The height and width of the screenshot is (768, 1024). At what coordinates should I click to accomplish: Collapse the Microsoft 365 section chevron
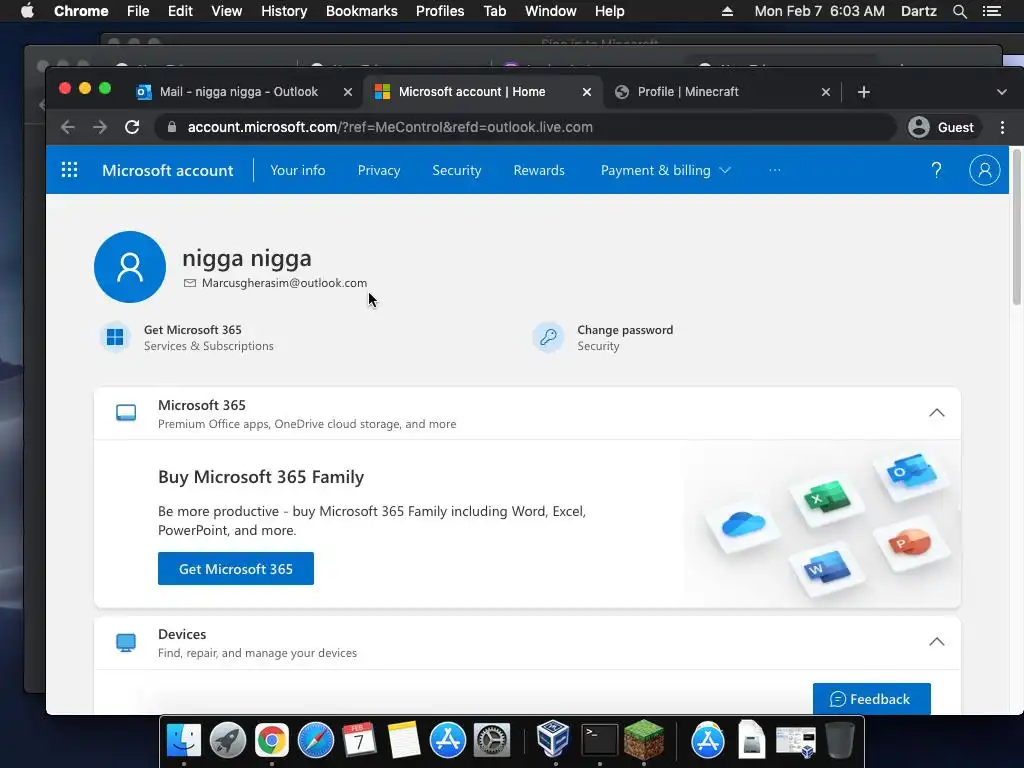click(936, 413)
